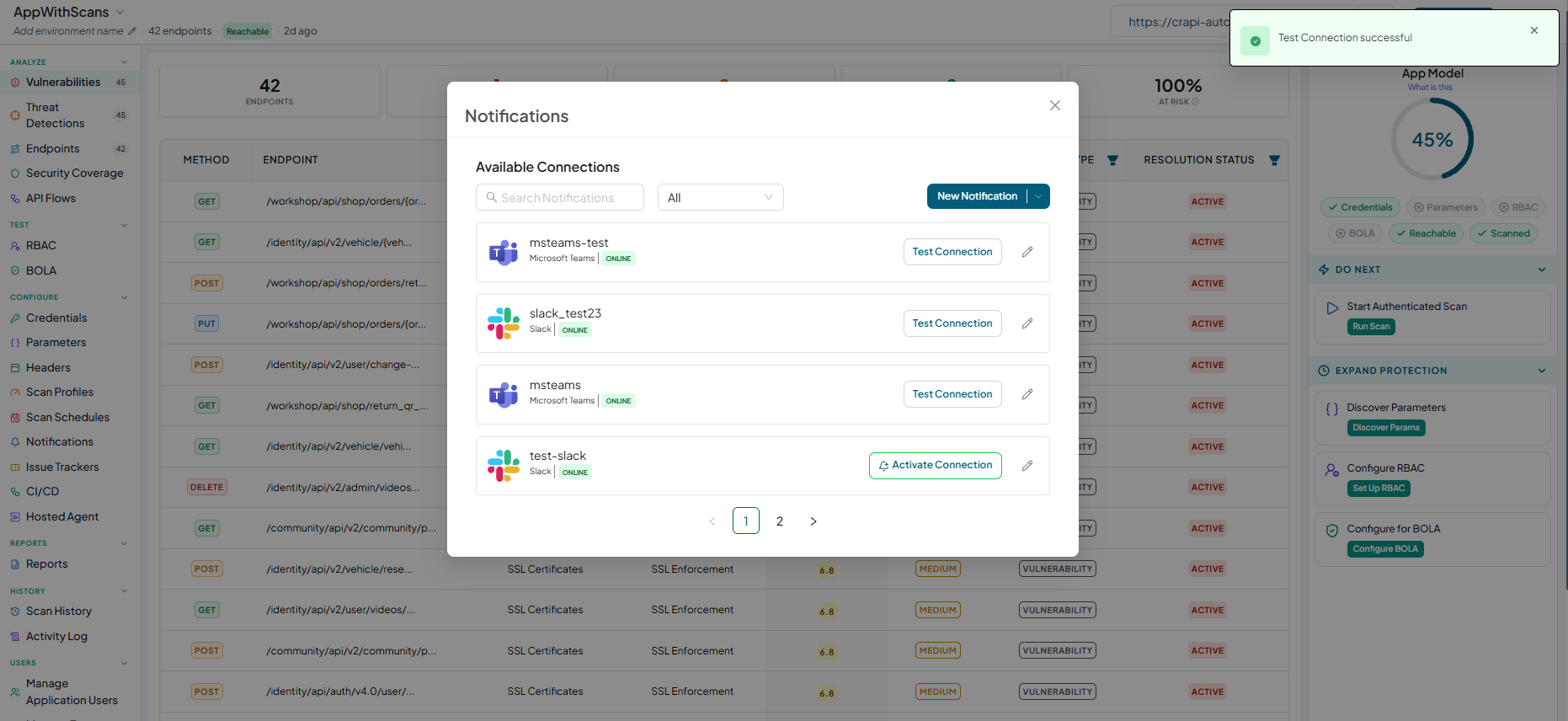Collapse the Do Next section
Image resolution: width=1568 pixels, height=721 pixels.
(1542, 270)
